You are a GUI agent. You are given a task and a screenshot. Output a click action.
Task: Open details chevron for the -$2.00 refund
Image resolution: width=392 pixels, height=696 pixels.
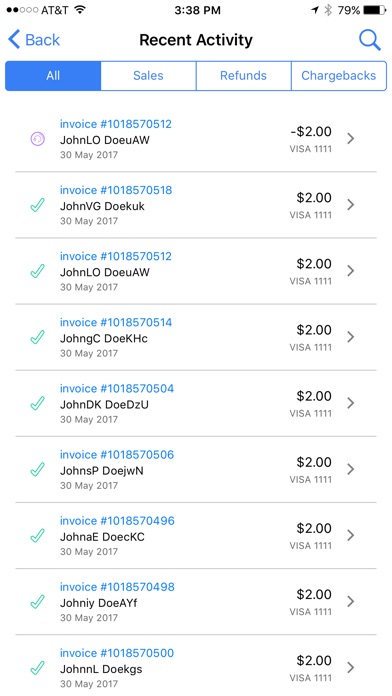[351, 138]
